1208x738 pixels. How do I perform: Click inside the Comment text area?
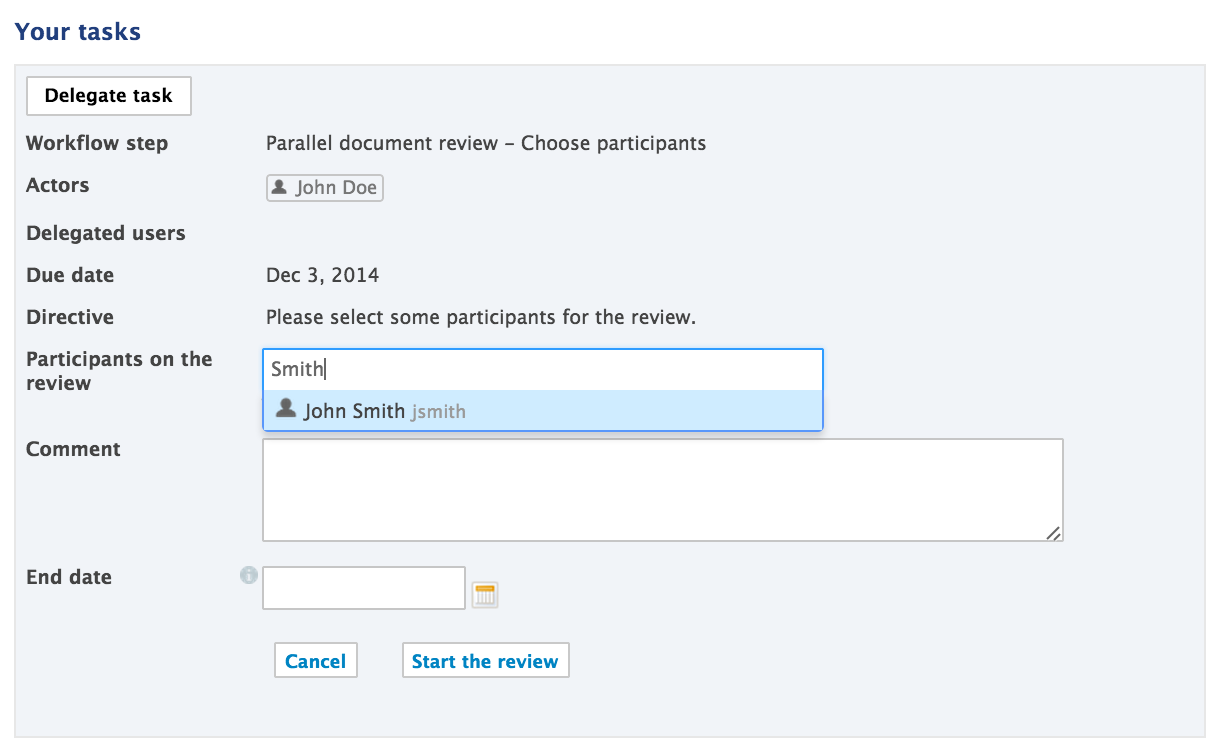(x=662, y=490)
